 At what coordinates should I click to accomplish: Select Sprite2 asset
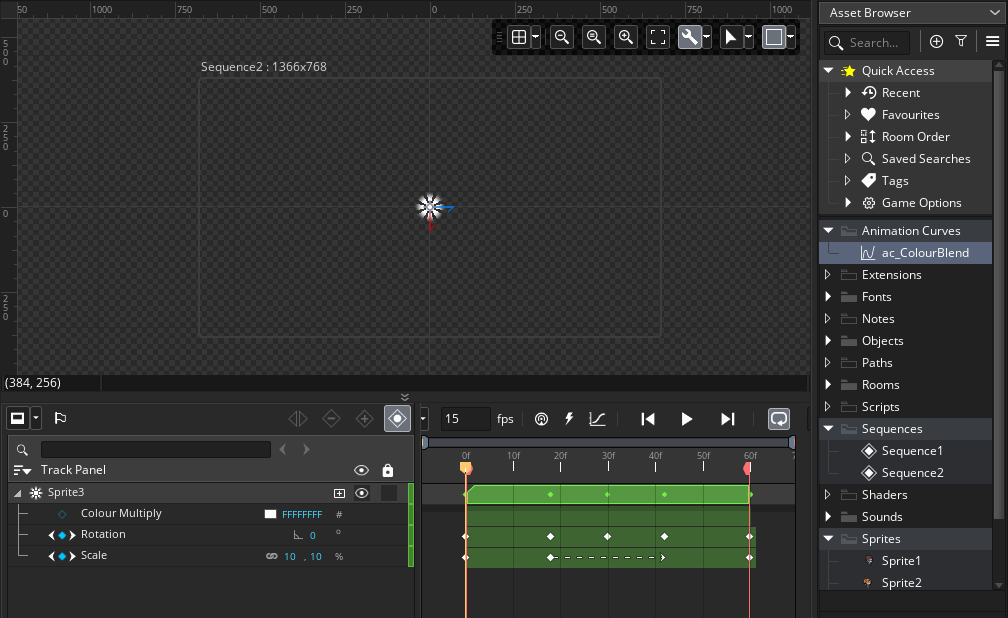click(901, 583)
